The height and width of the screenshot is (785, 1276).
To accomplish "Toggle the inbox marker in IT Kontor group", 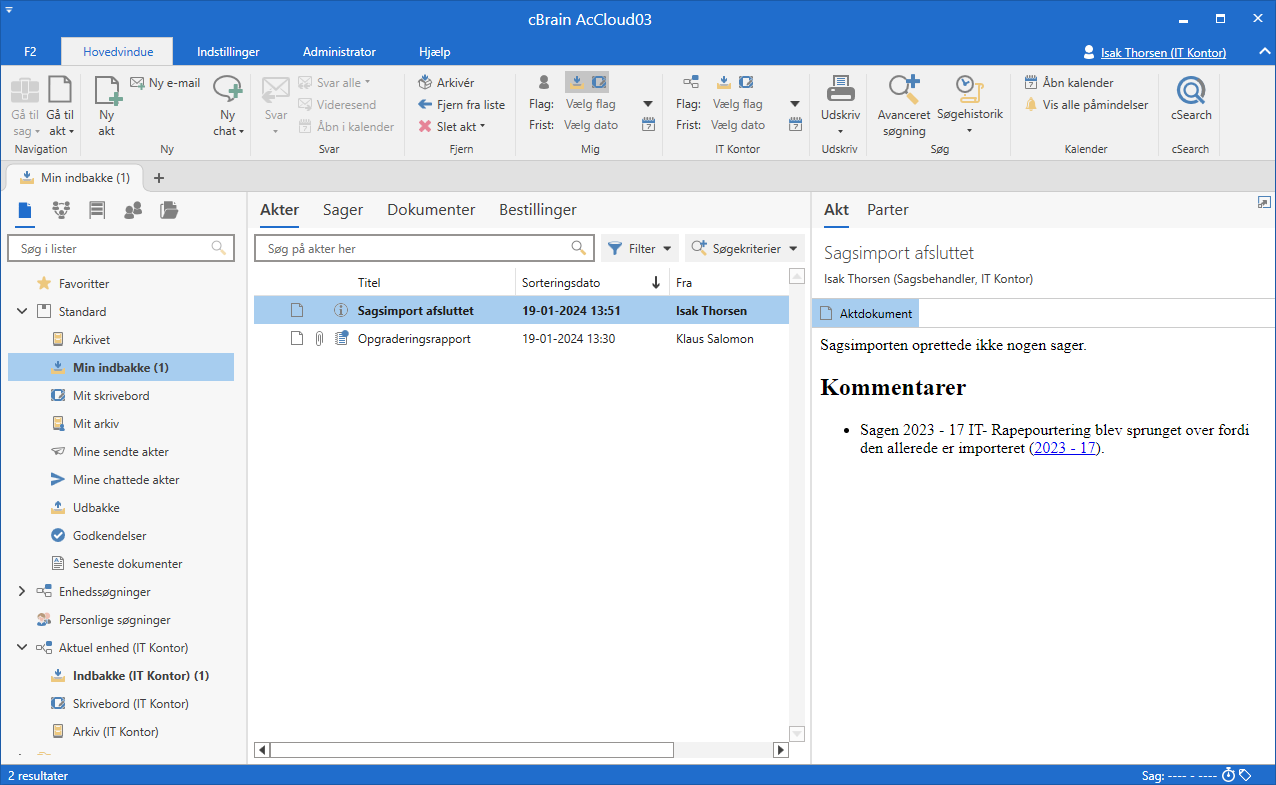I will [x=724, y=82].
